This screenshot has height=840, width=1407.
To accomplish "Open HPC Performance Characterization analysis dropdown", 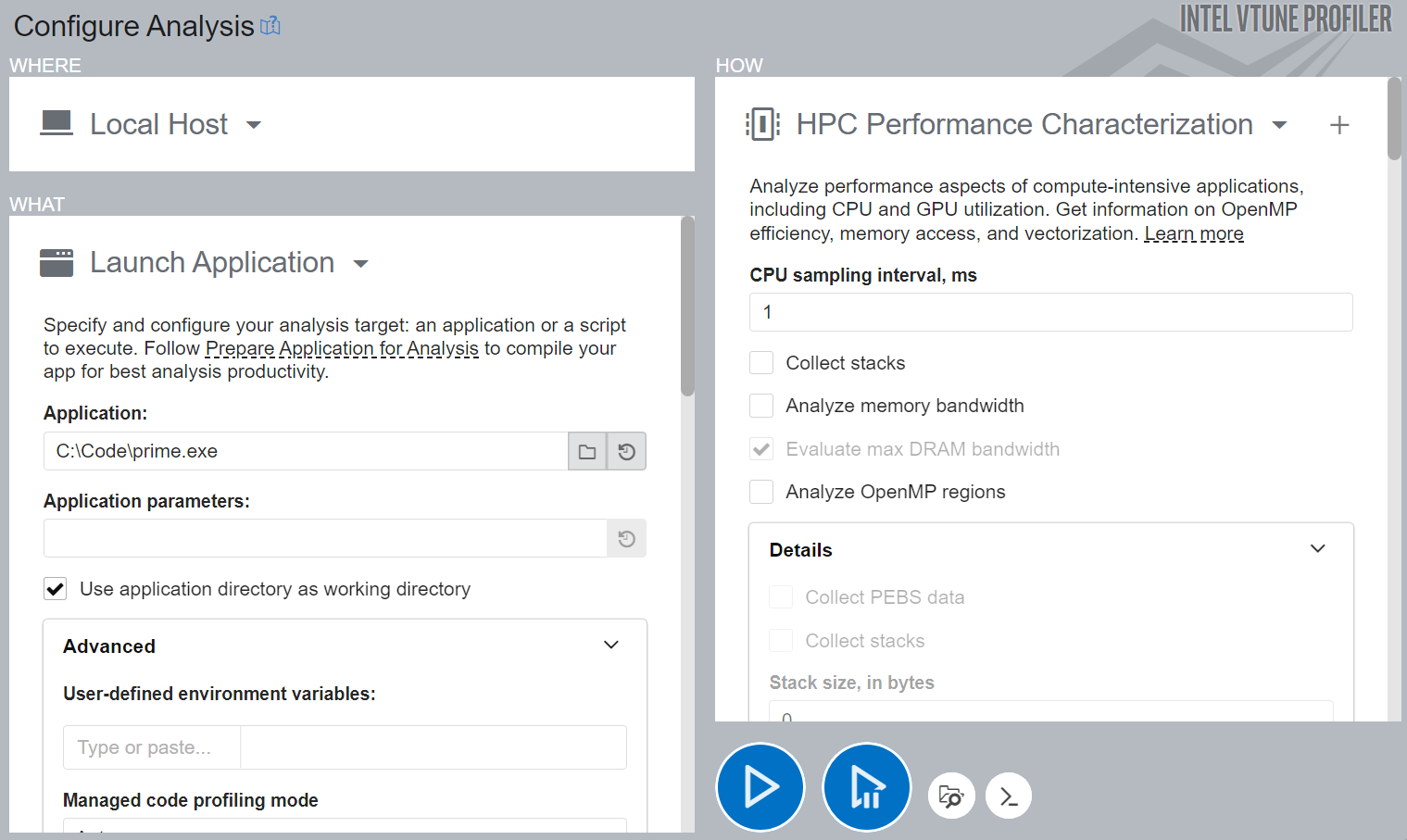I will pos(1279,125).
